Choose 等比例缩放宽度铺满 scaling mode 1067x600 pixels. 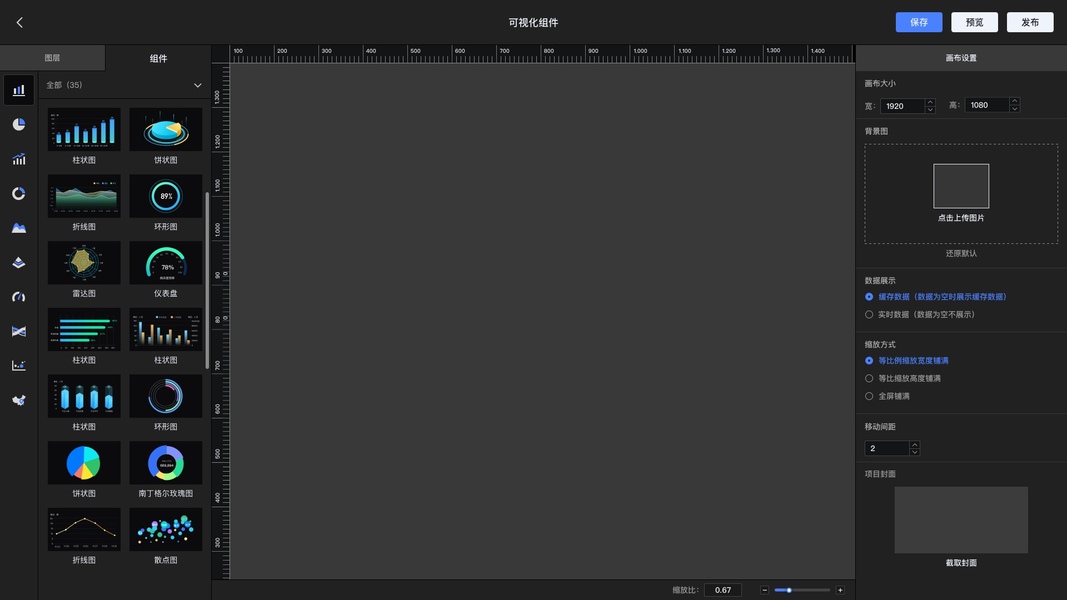pos(869,361)
